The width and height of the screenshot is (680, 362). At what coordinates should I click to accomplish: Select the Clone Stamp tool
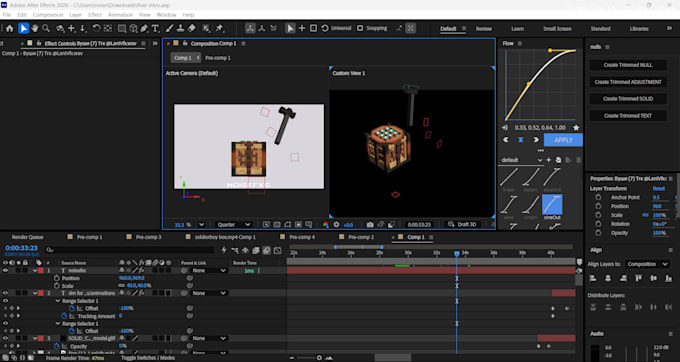180,29
